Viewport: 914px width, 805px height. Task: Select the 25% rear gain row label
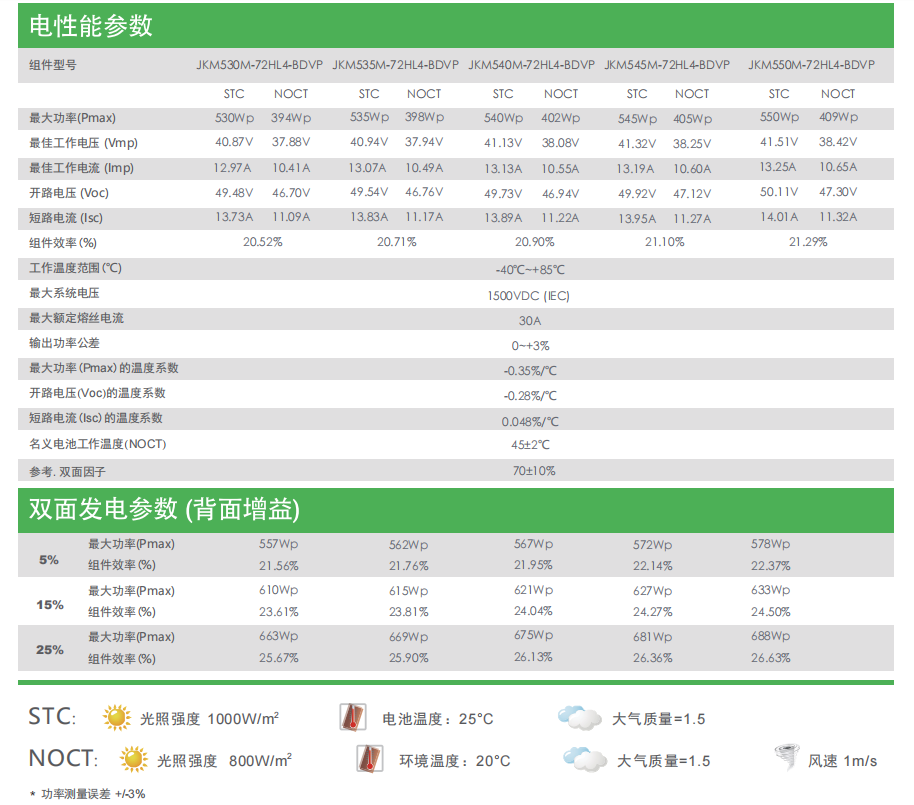(50, 650)
